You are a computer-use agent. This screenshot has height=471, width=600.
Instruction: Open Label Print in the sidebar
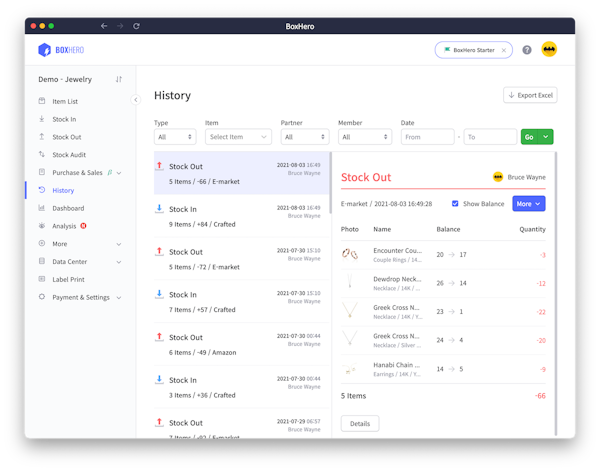68,279
